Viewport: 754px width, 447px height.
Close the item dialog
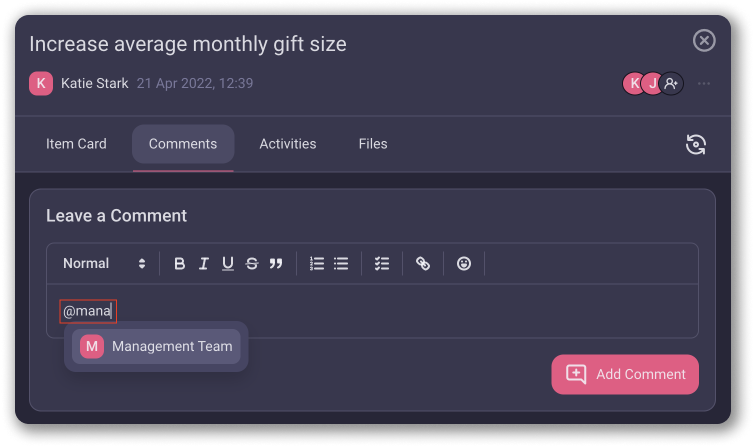point(705,40)
